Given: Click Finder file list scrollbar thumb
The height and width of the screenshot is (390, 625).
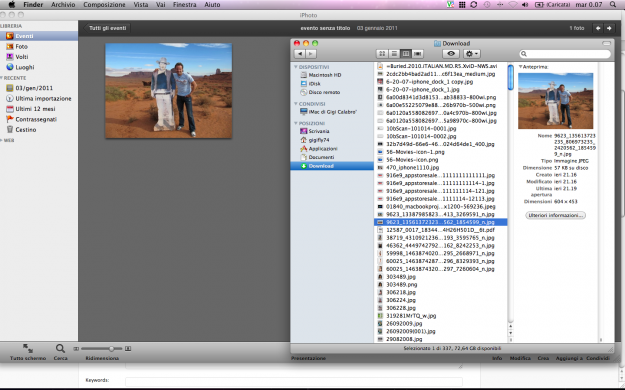Looking at the screenshot, I should 511,77.
